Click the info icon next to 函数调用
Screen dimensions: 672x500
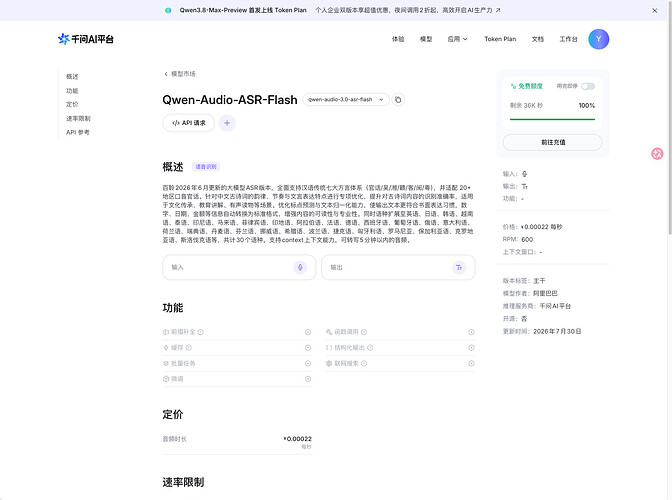[x=364, y=332]
